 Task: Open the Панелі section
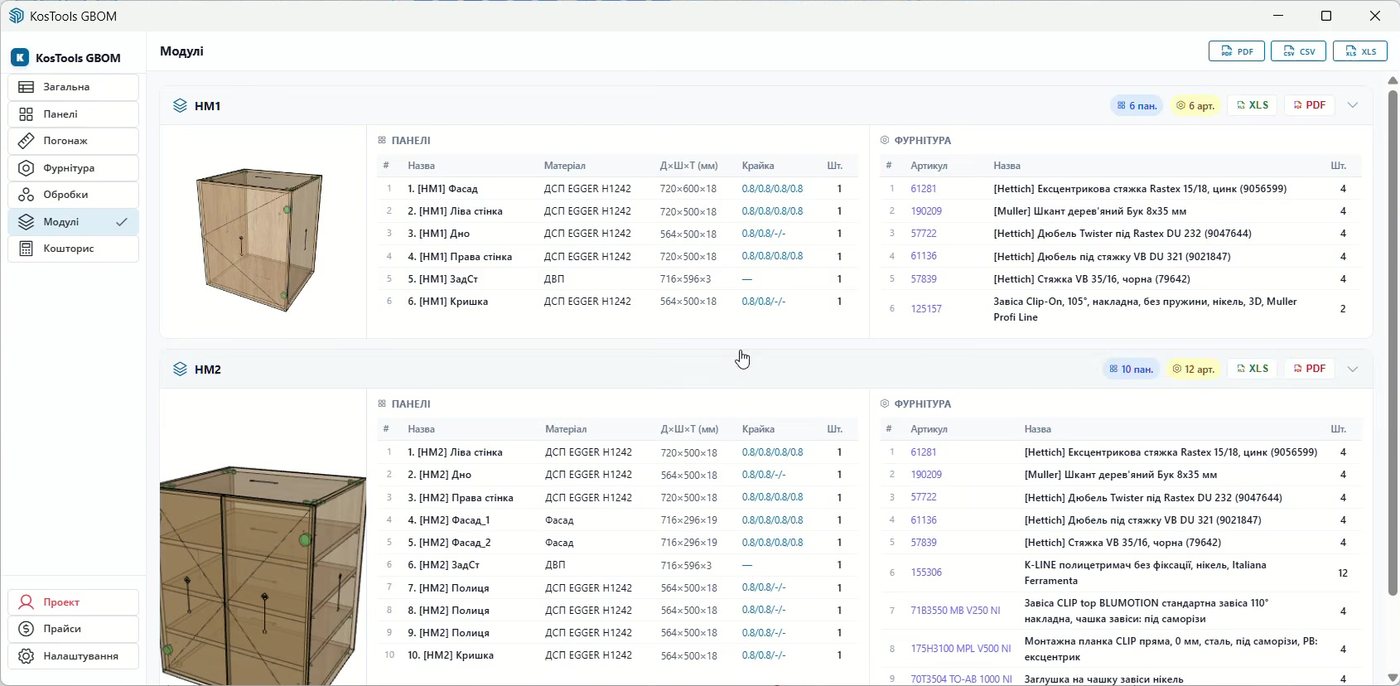pos(73,114)
